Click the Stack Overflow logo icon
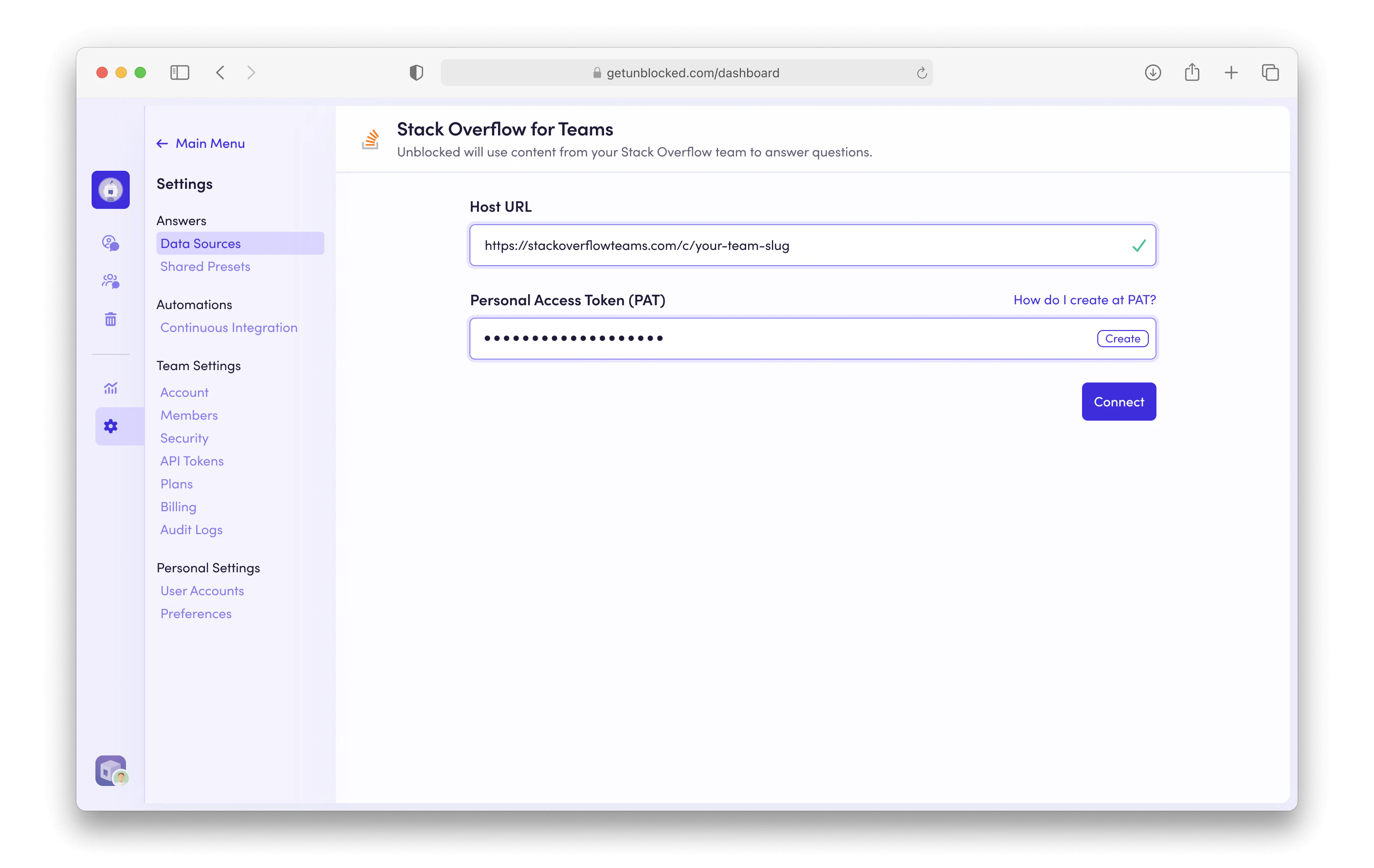Screen dimensions: 1374x868 pyautogui.click(x=371, y=139)
